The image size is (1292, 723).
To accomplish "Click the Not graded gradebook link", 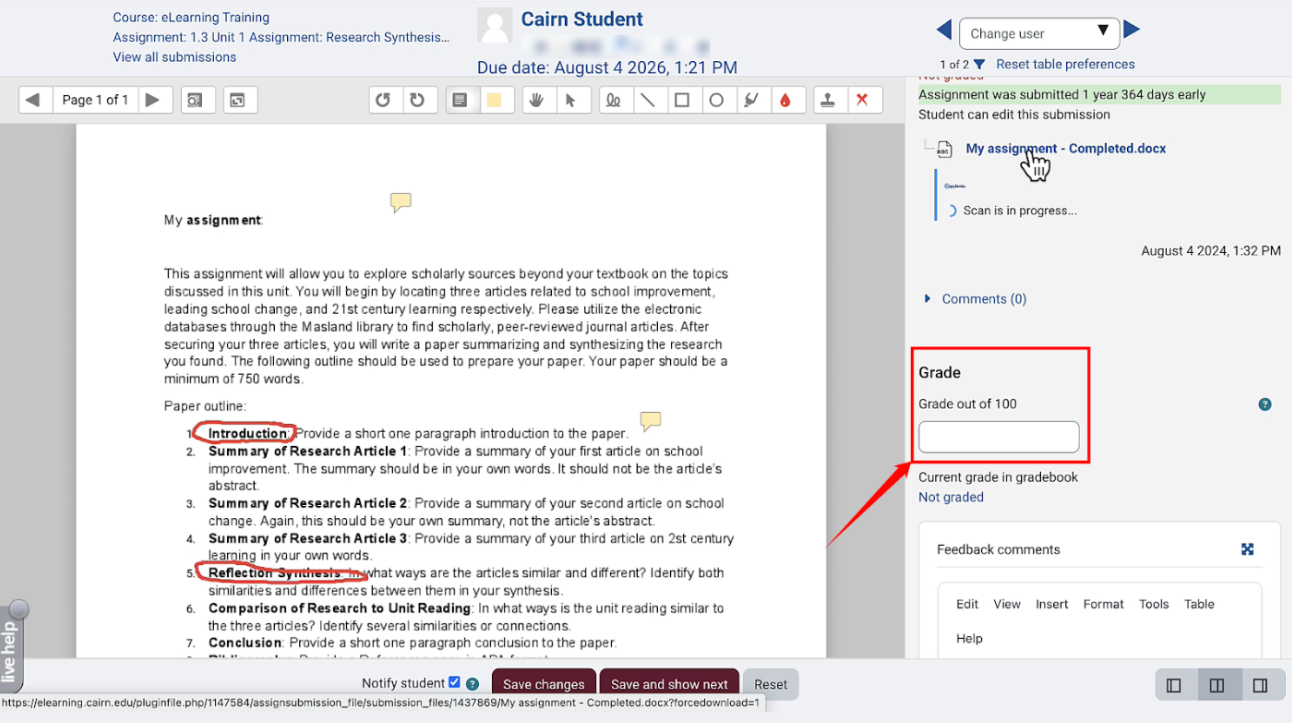I will 951,497.
